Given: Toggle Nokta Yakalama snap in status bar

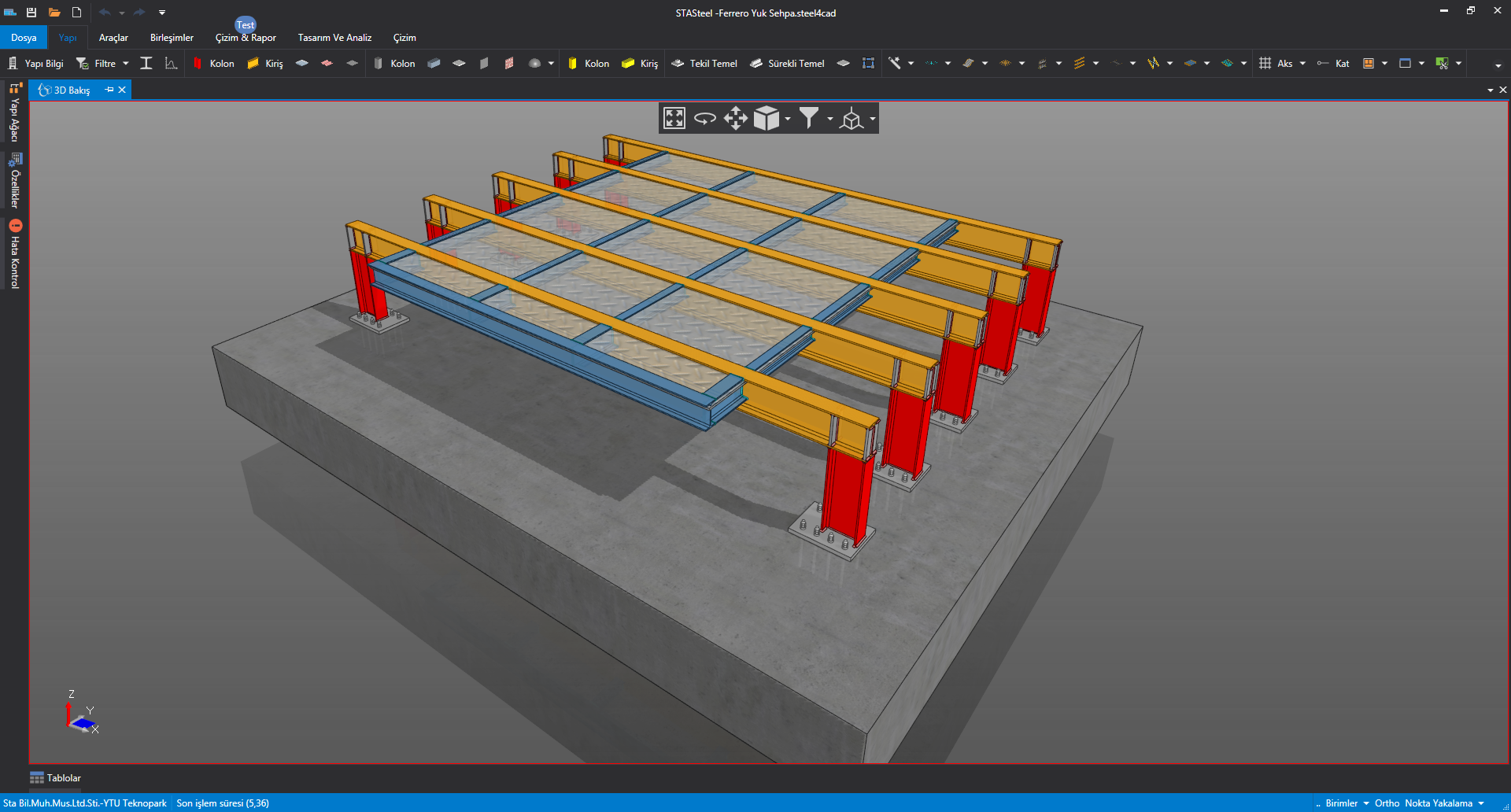Looking at the screenshot, I should click(x=1439, y=803).
